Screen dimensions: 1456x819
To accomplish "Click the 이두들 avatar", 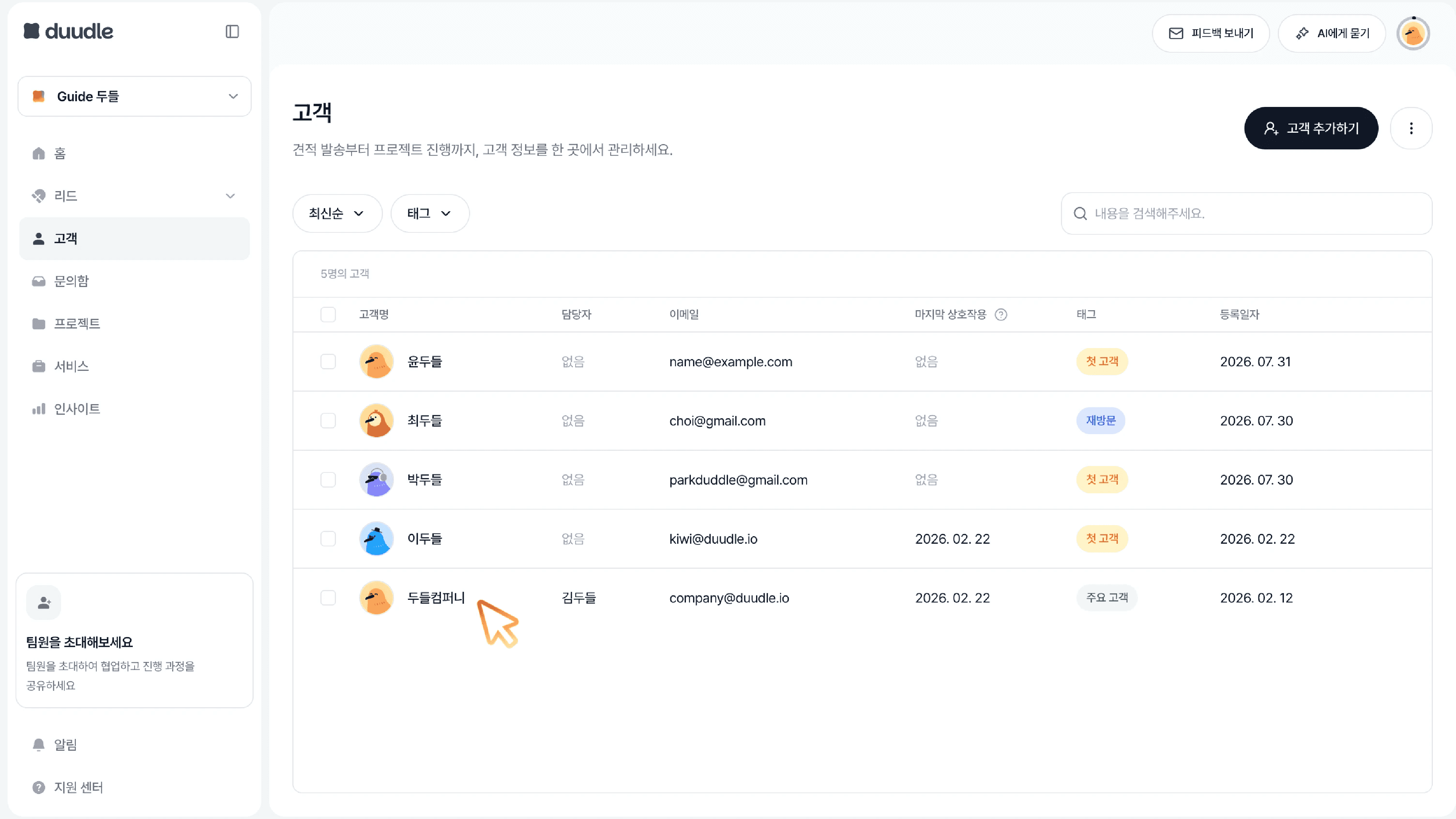I will click(x=377, y=539).
